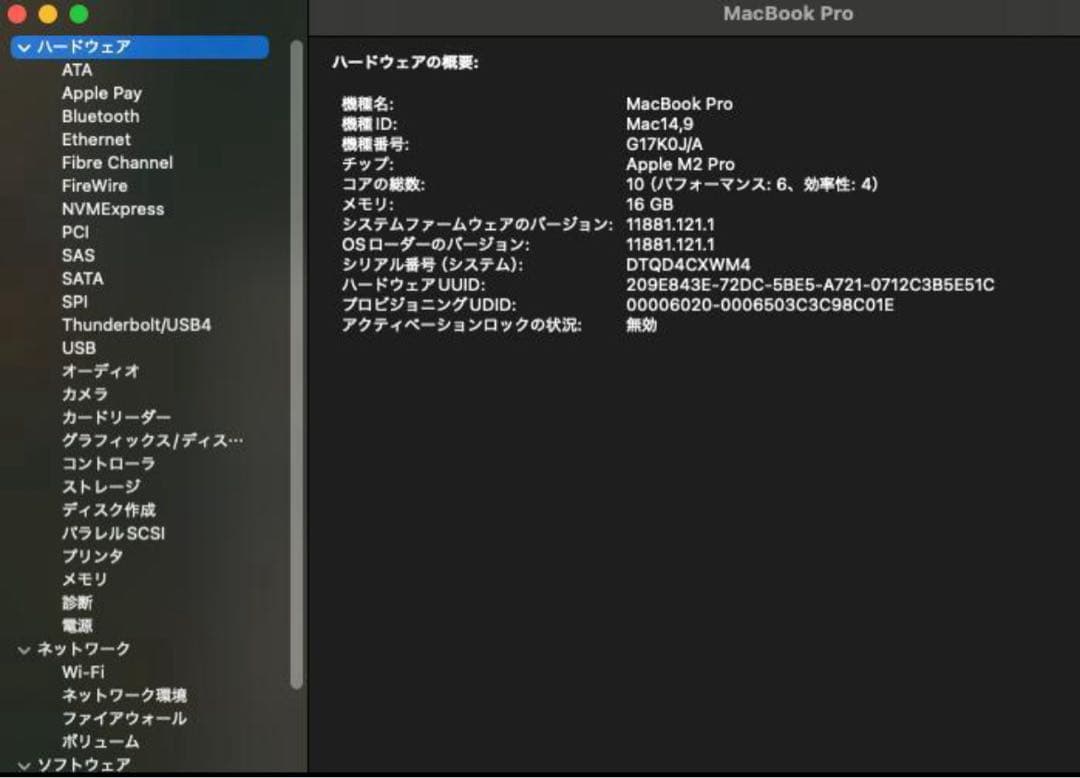The image size is (1080, 778).
Task: Select the Ethernet entry in the sidebar
Action: click(x=95, y=139)
